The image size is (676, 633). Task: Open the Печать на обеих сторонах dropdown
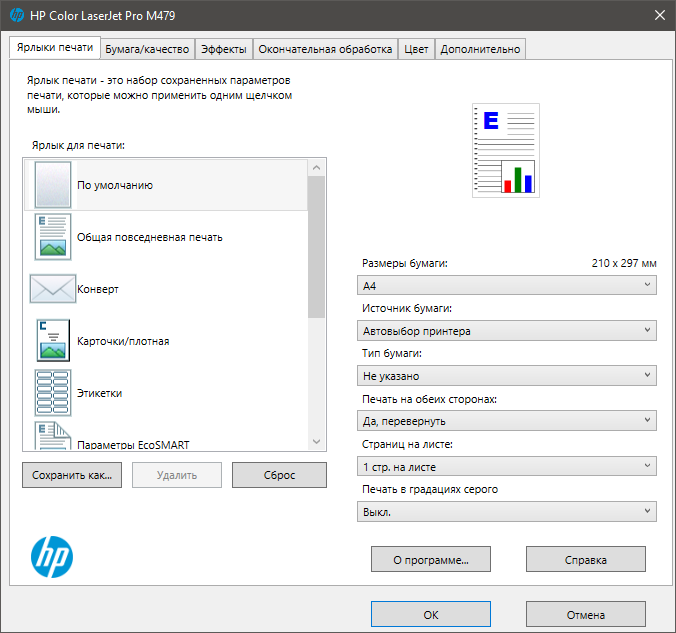click(x=507, y=421)
